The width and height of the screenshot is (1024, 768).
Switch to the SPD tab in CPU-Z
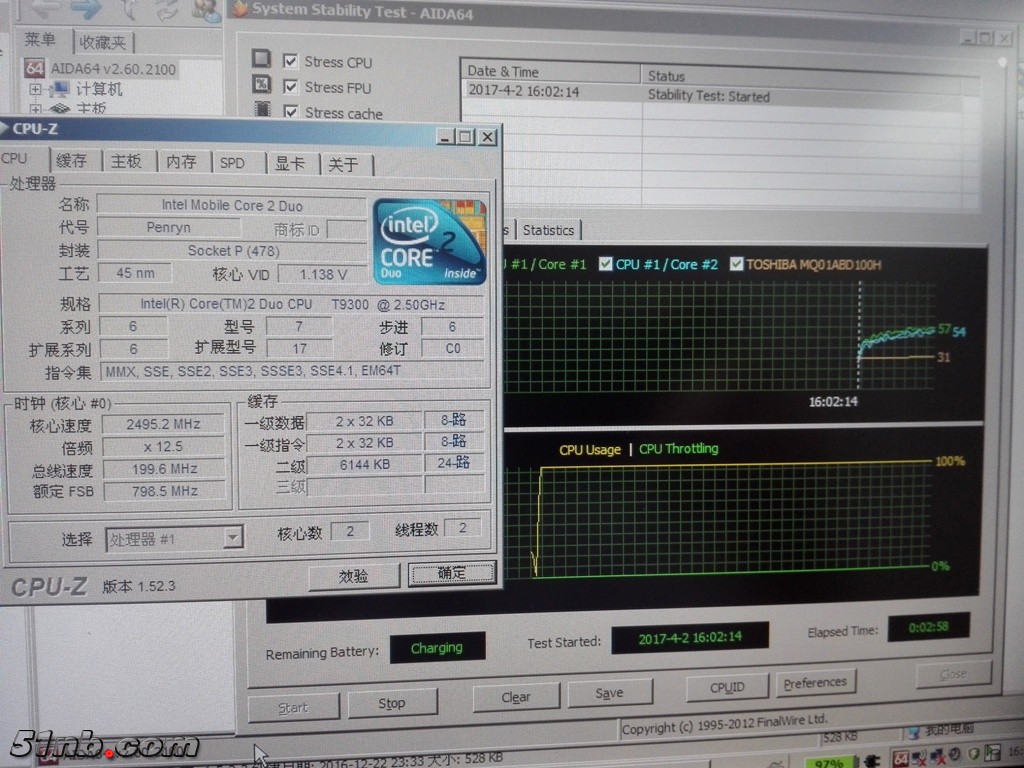[x=232, y=162]
